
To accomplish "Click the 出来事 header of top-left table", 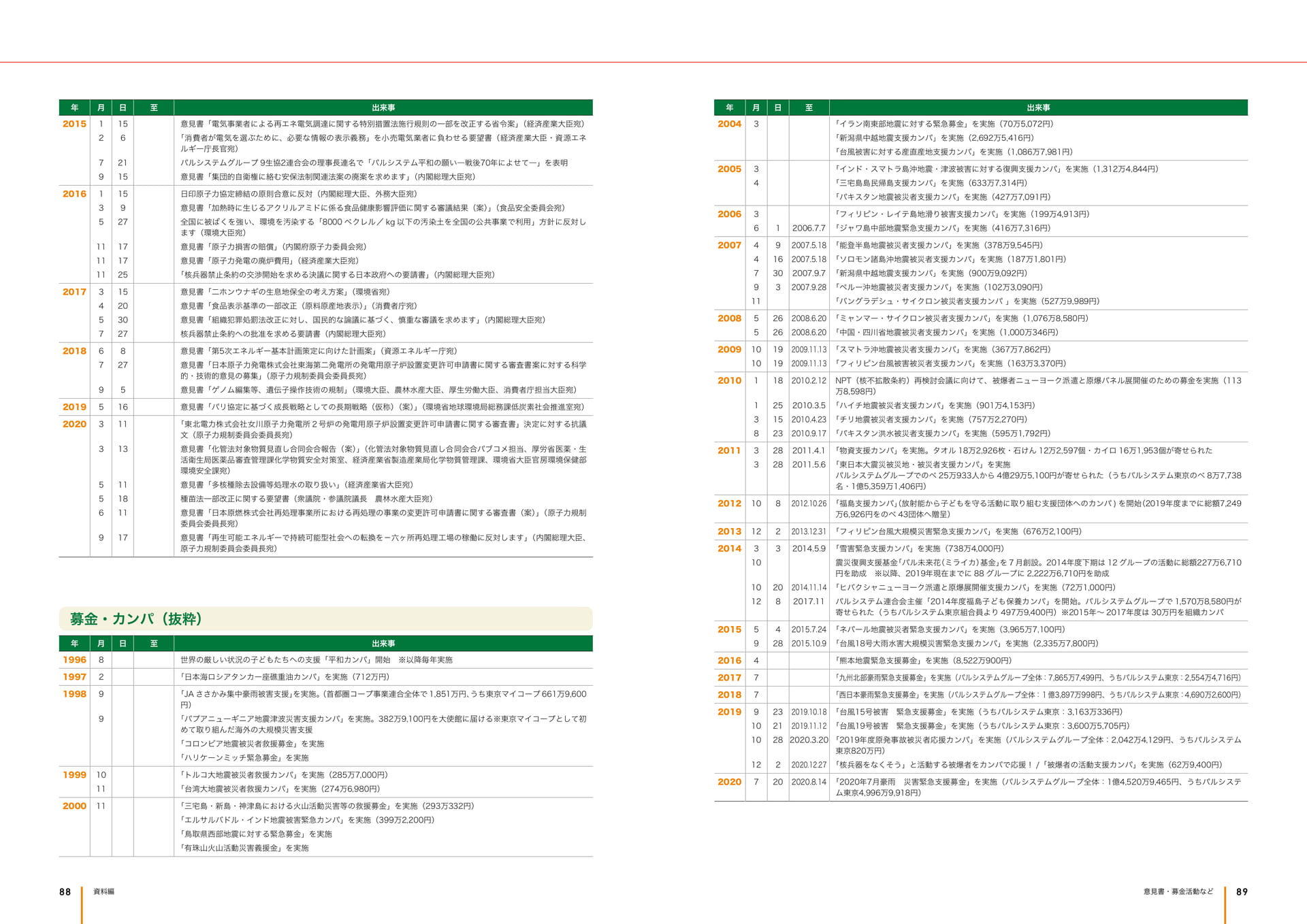I will pyautogui.click(x=383, y=108).
